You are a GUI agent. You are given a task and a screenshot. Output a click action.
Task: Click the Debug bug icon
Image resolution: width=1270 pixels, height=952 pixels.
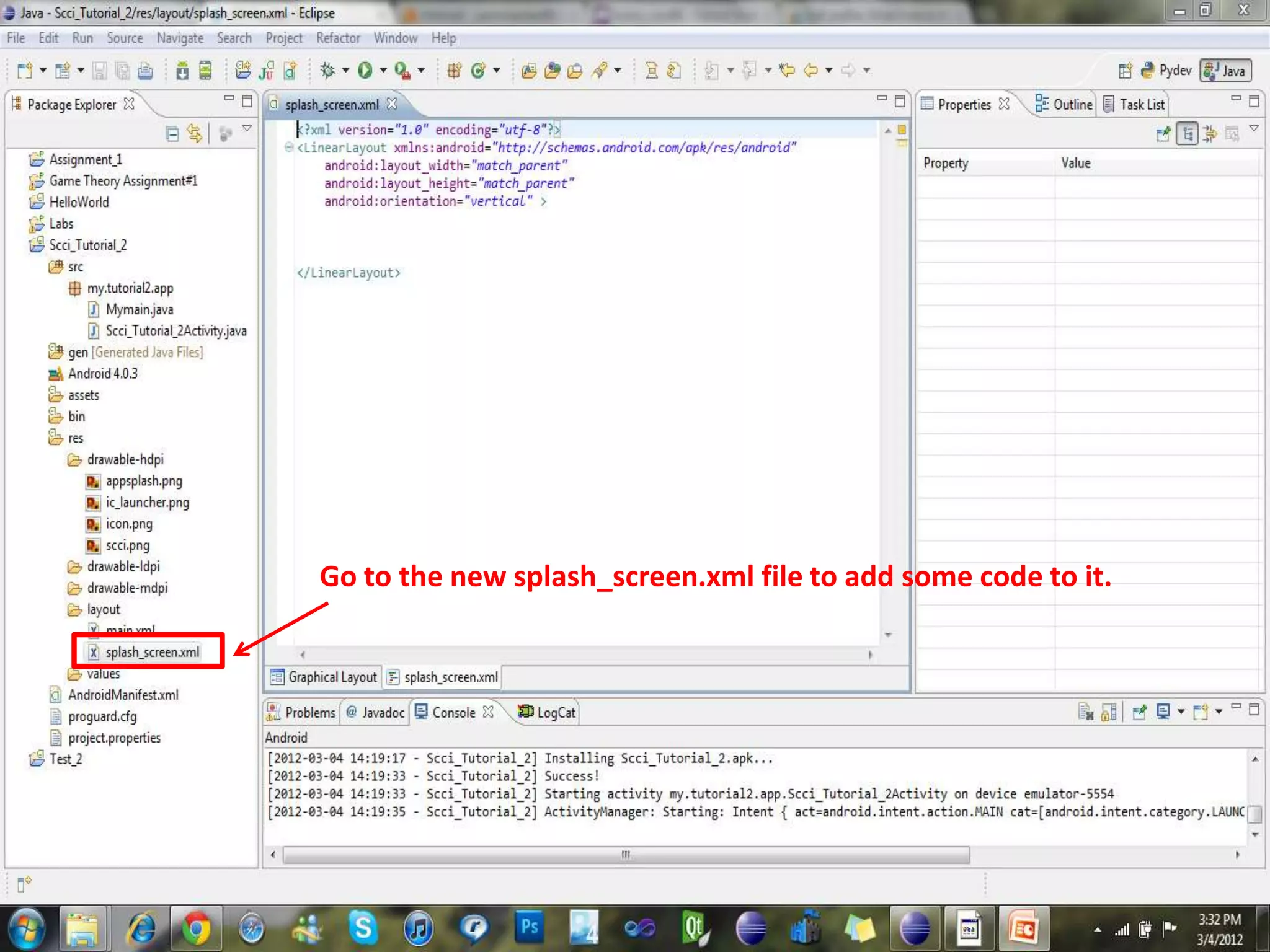pos(327,71)
